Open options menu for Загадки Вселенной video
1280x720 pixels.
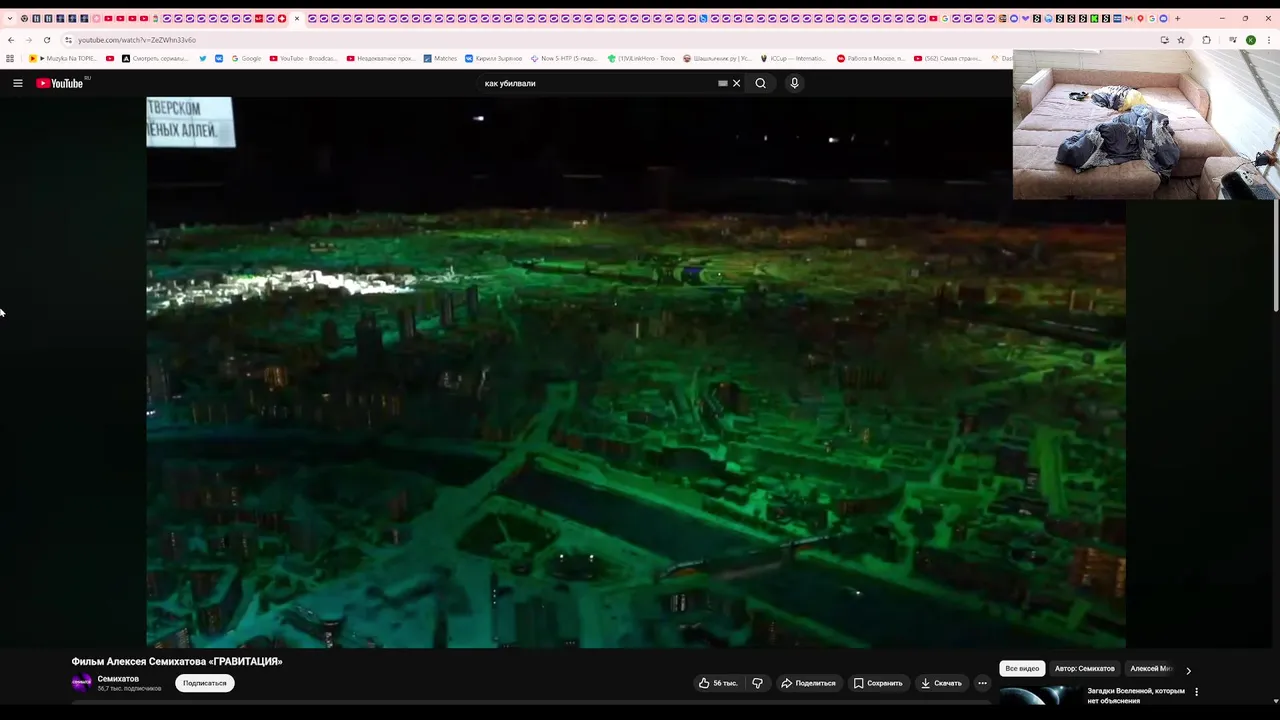click(1196, 691)
